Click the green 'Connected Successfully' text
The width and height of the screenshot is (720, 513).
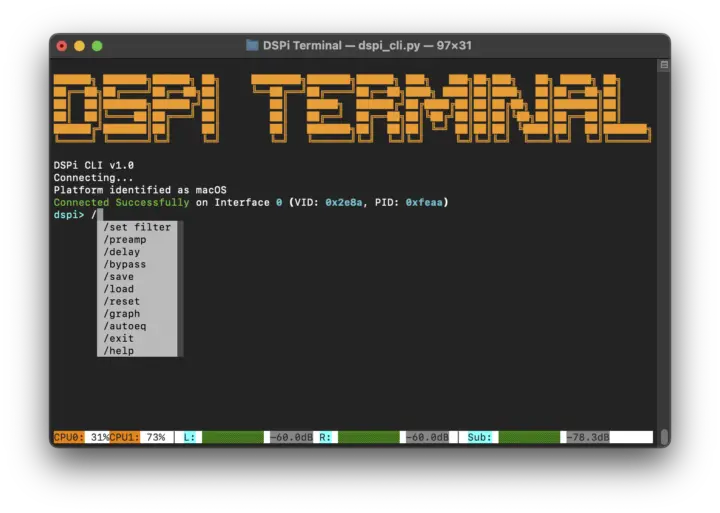pyautogui.click(x=121, y=203)
